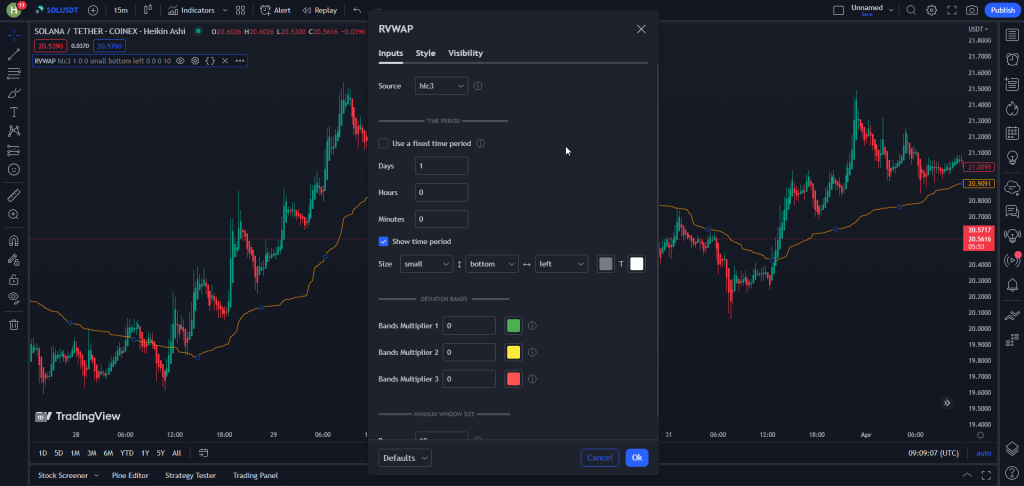This screenshot has width=1024, height=486.
Task: Click the Alert button
Action: [x=276, y=10]
